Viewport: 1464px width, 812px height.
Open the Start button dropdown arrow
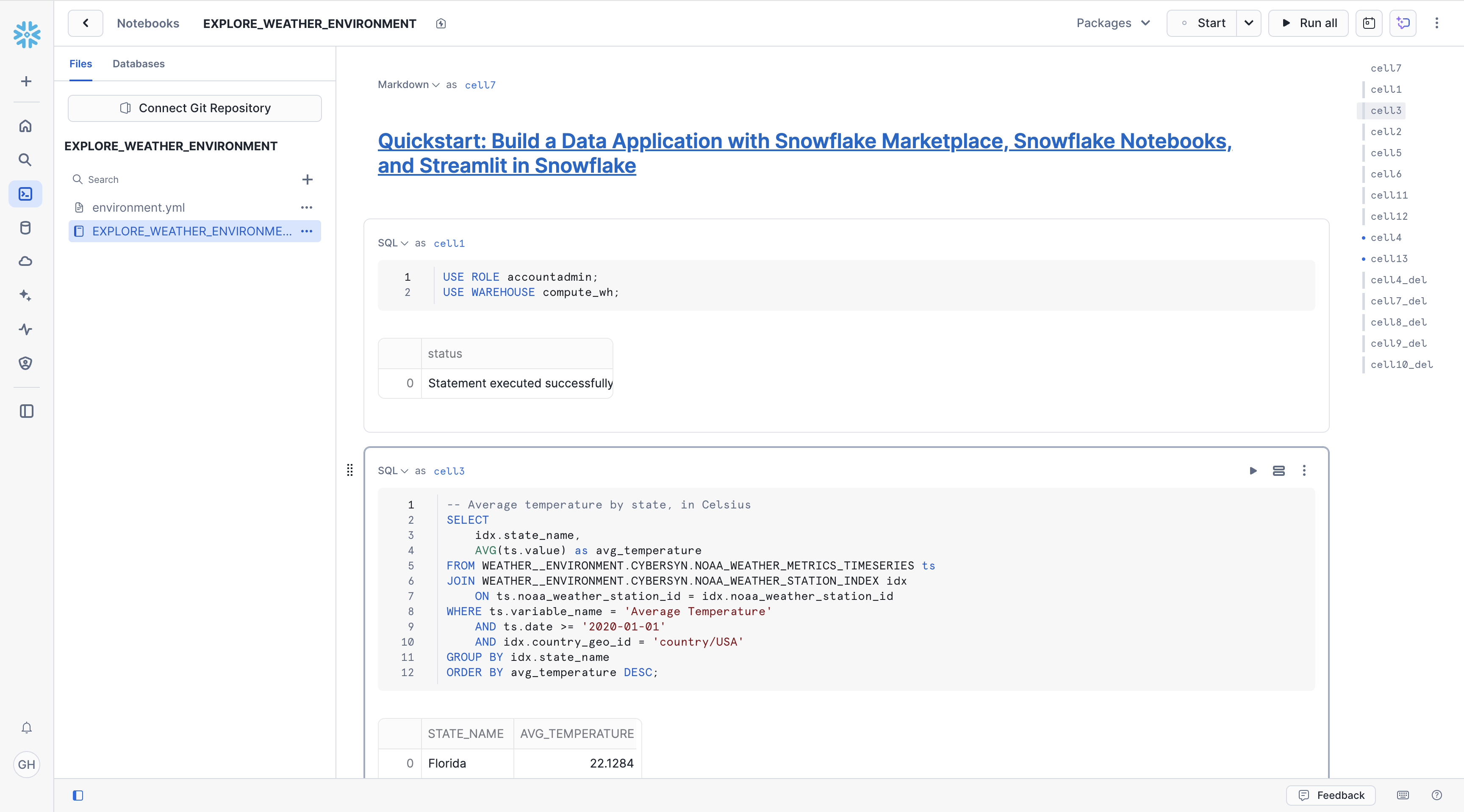pos(1249,23)
